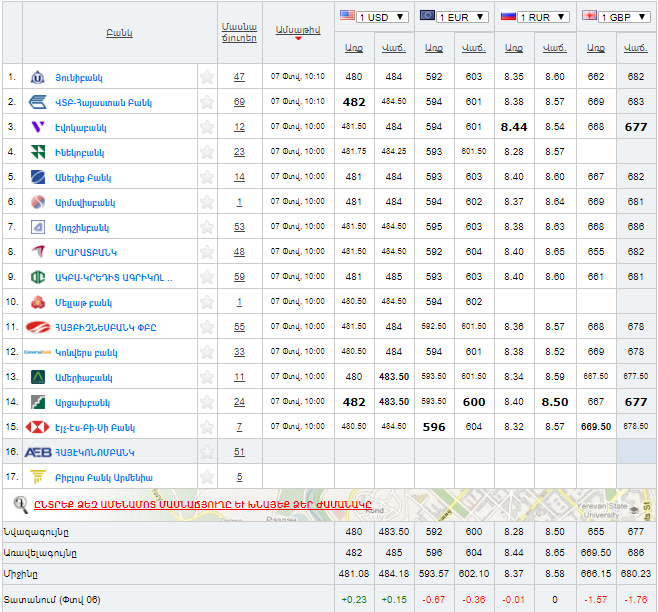Click branch count 69 for VTB bank
The height and width of the screenshot is (612, 658).
[x=239, y=102]
